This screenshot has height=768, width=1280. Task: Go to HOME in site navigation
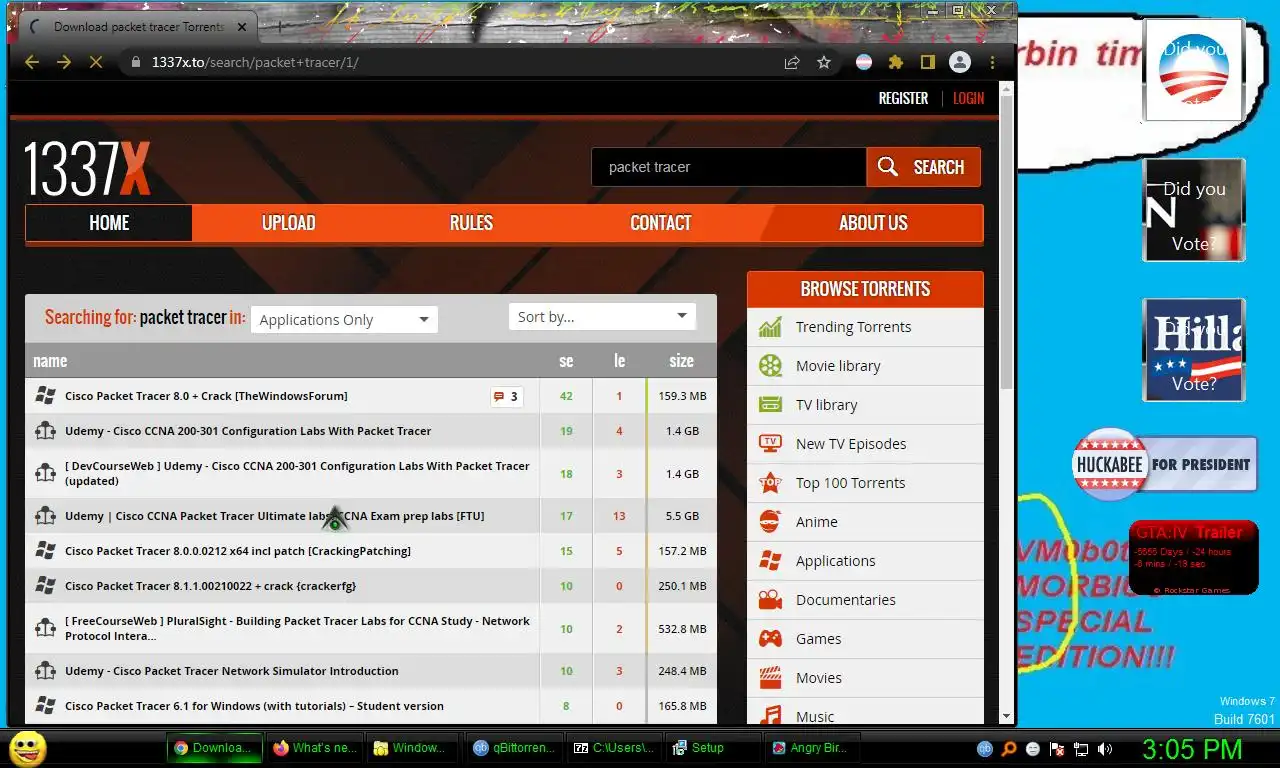click(109, 223)
